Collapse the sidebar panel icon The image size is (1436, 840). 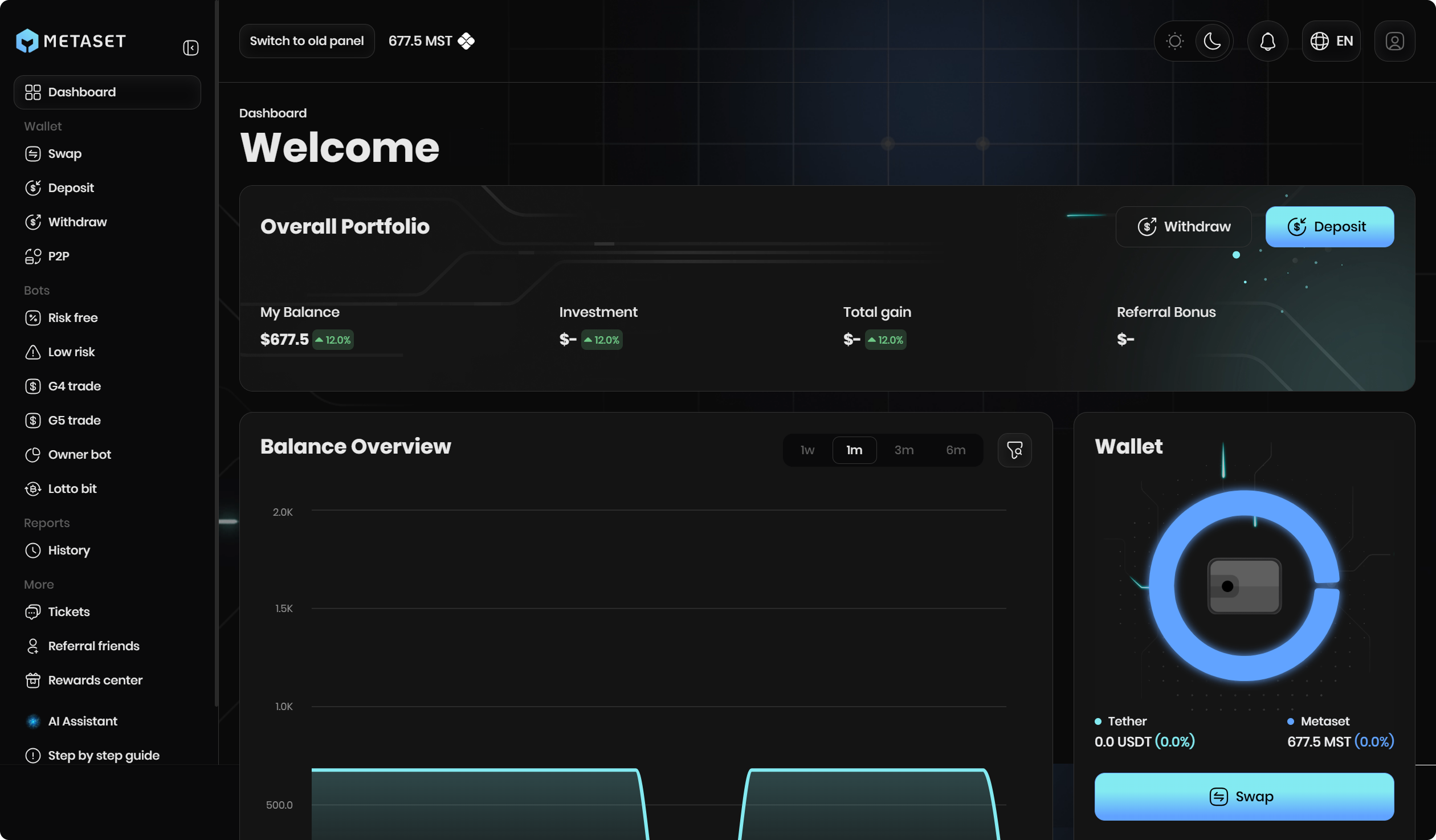point(190,48)
